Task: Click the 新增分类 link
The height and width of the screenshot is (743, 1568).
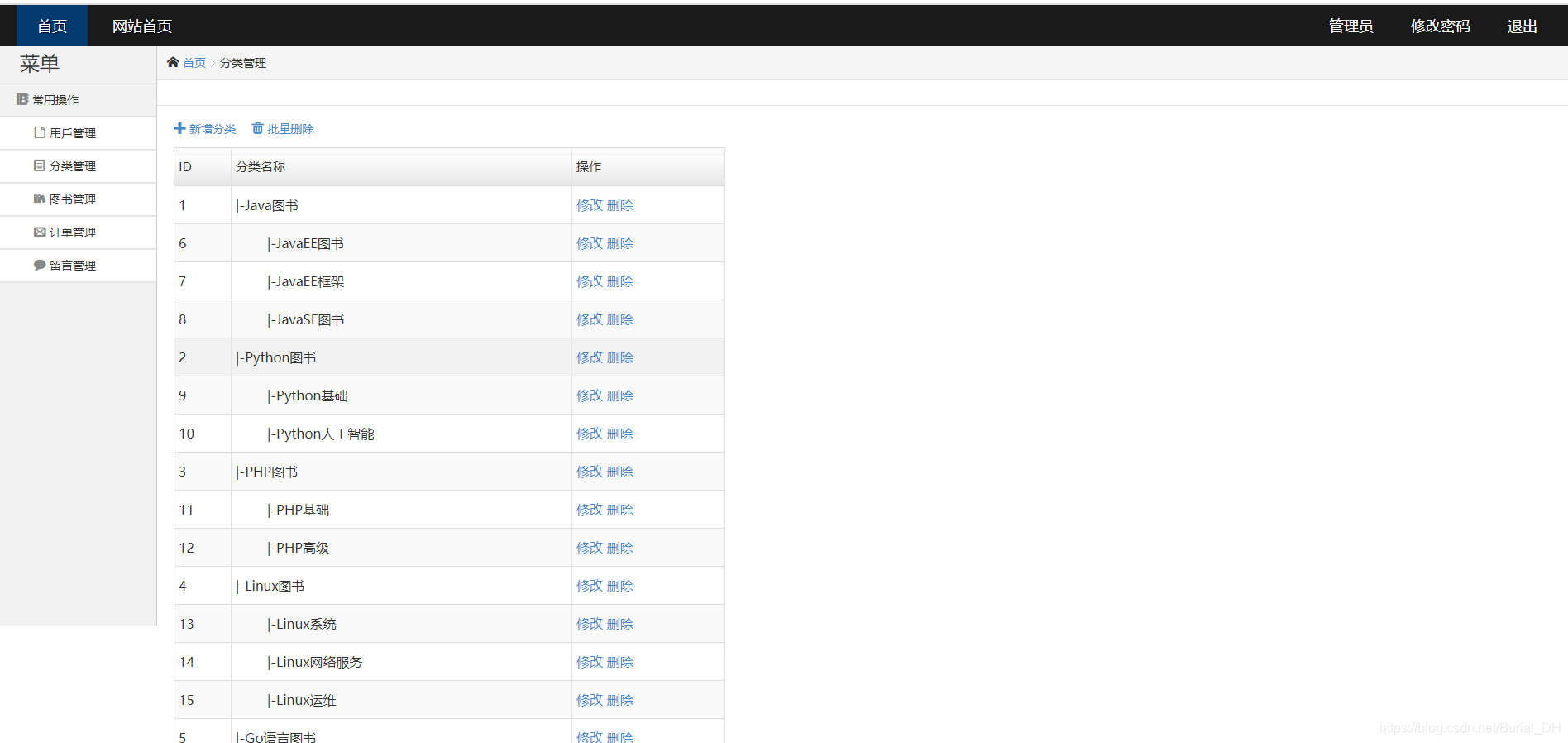Action: [x=213, y=129]
